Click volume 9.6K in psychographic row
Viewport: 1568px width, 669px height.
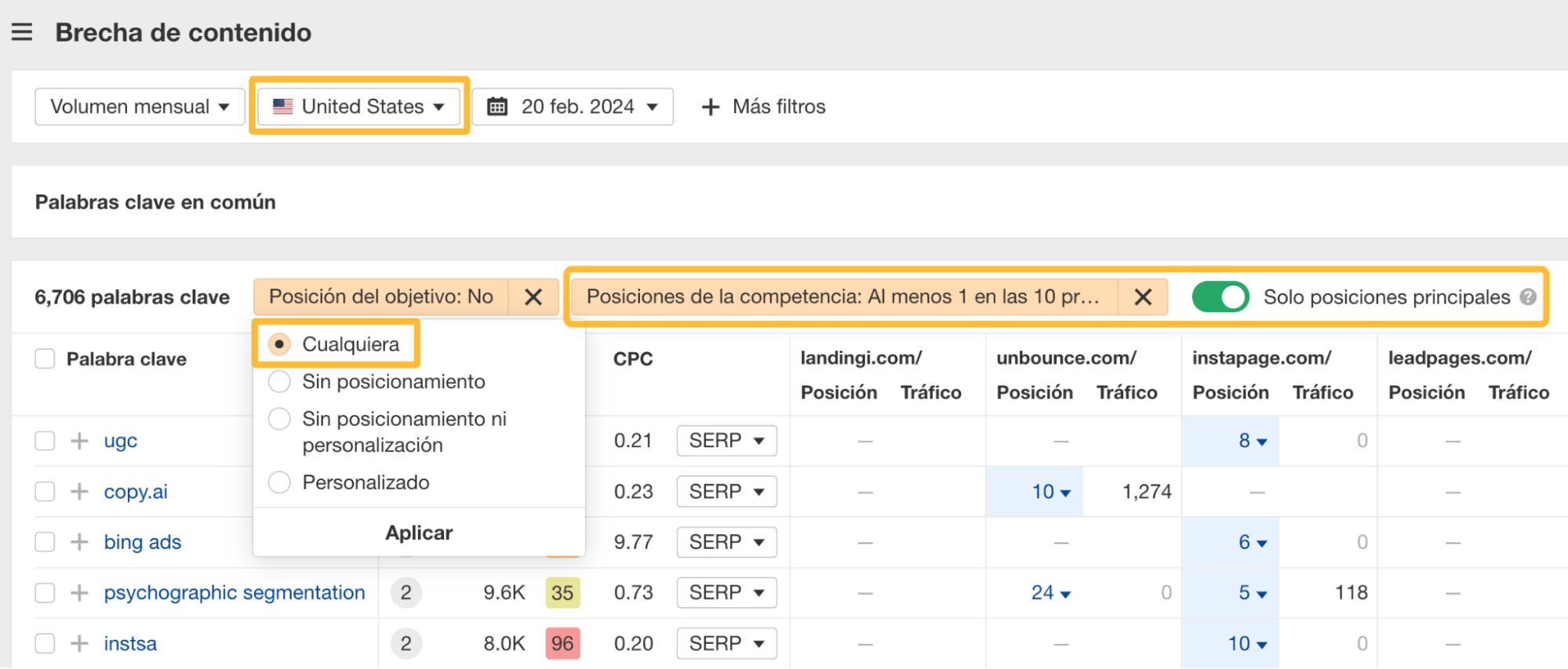[x=504, y=593]
